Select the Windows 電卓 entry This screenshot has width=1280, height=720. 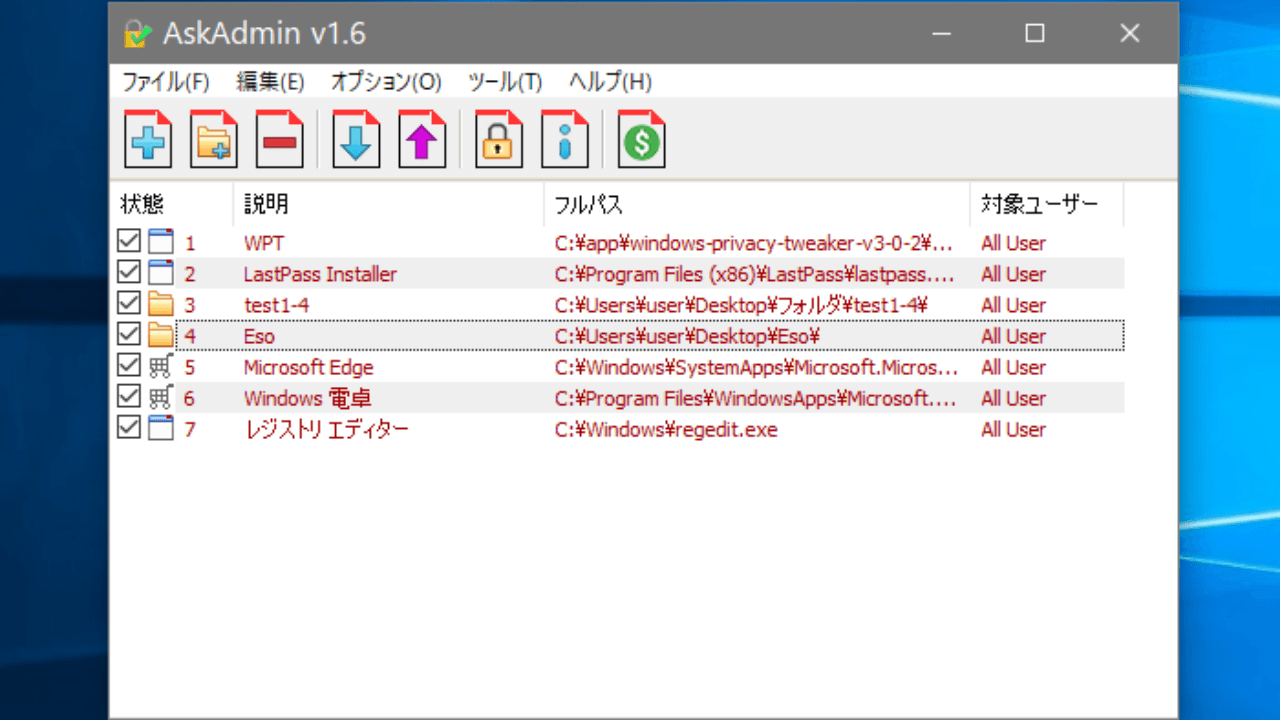[x=308, y=398]
